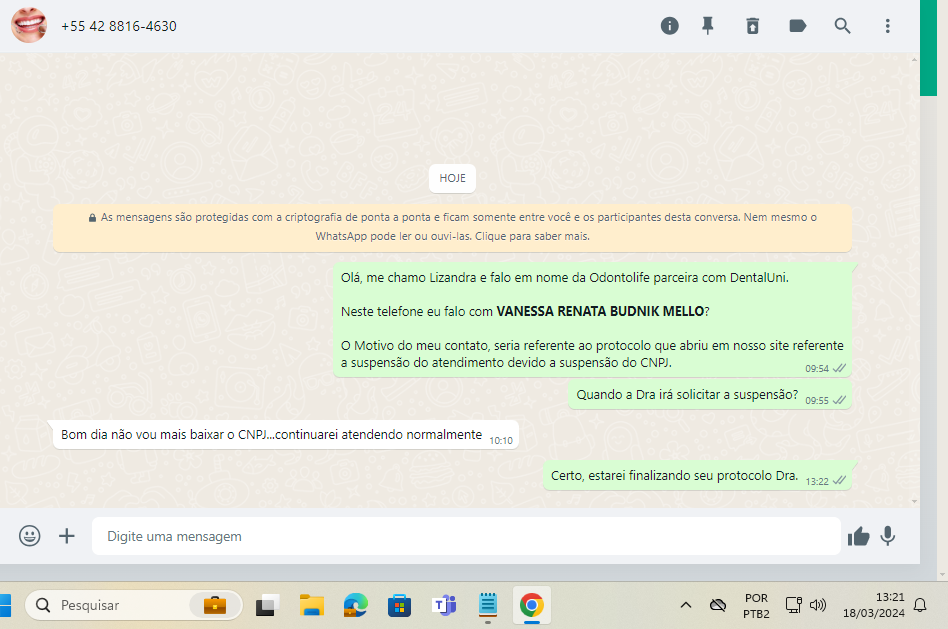Focus the "Digite uma mensagem" field
The height and width of the screenshot is (629, 948).
(x=466, y=536)
